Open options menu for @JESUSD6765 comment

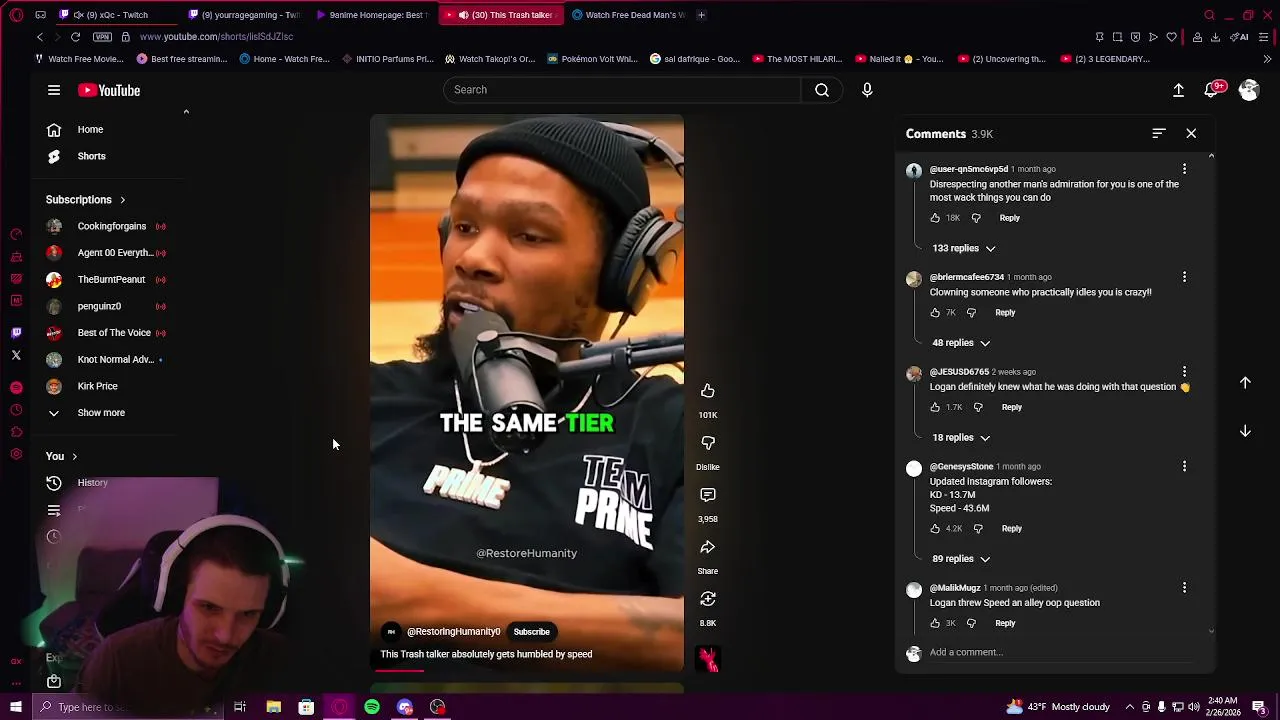coord(1184,372)
